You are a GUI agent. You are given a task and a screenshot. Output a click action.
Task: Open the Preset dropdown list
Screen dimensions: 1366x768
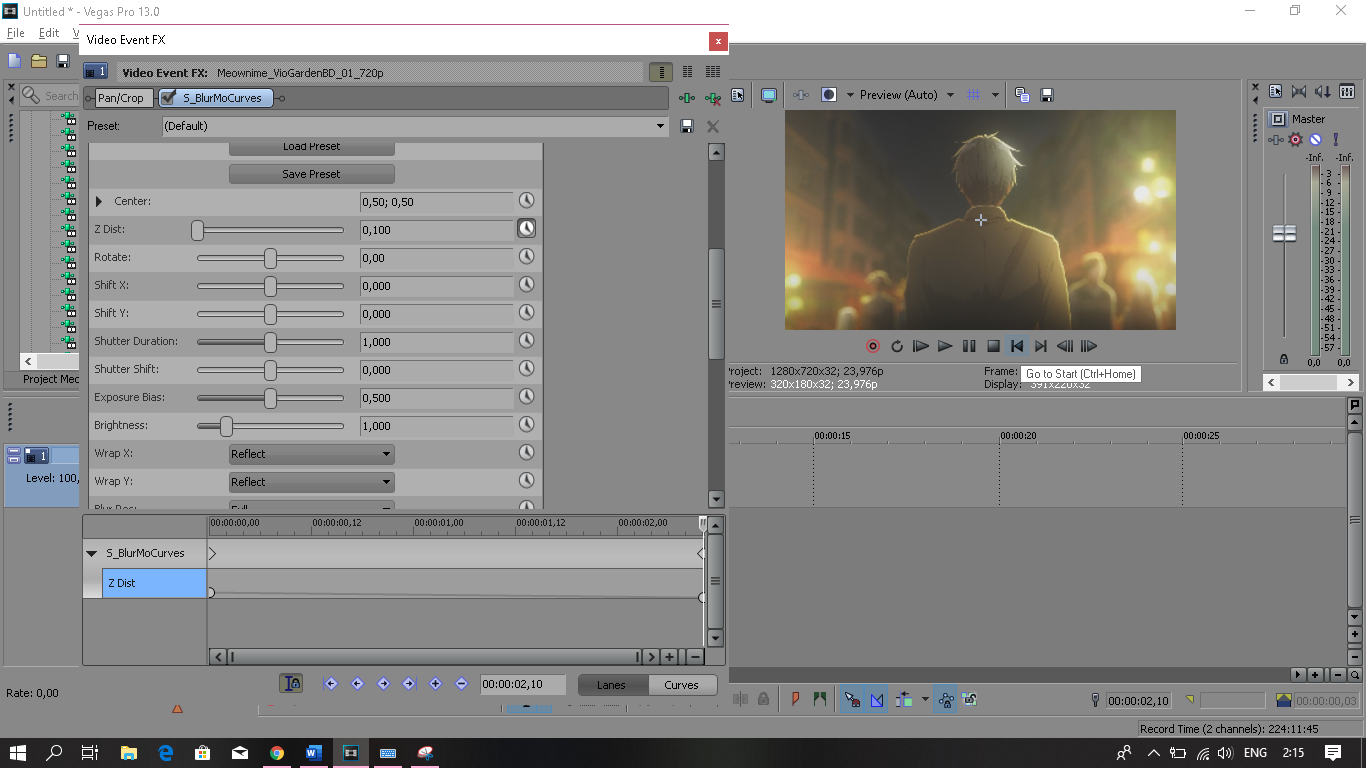[660, 126]
